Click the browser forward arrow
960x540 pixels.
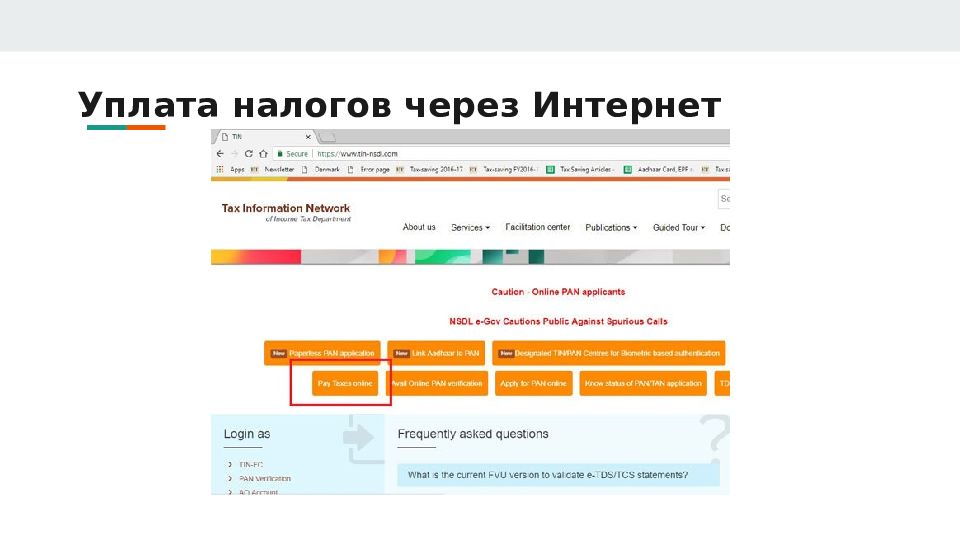point(234,154)
